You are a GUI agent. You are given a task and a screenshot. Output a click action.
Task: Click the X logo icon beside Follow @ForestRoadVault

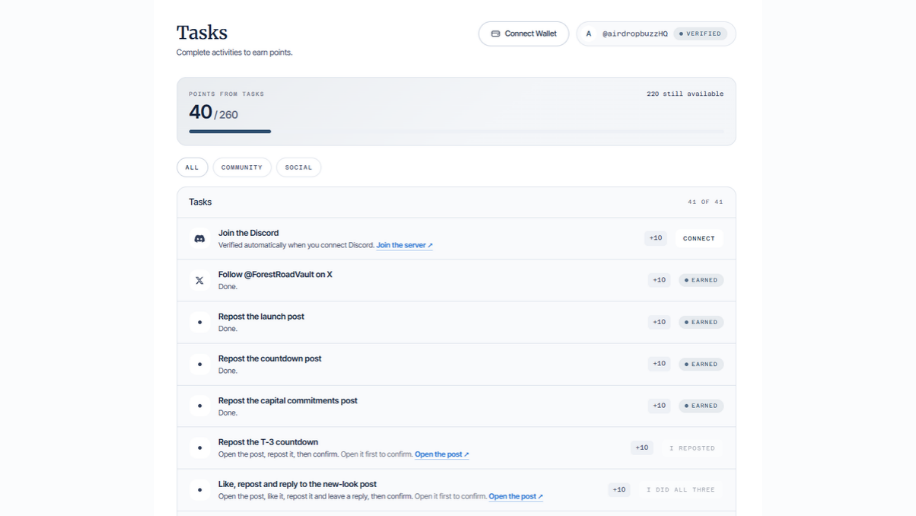coord(199,280)
